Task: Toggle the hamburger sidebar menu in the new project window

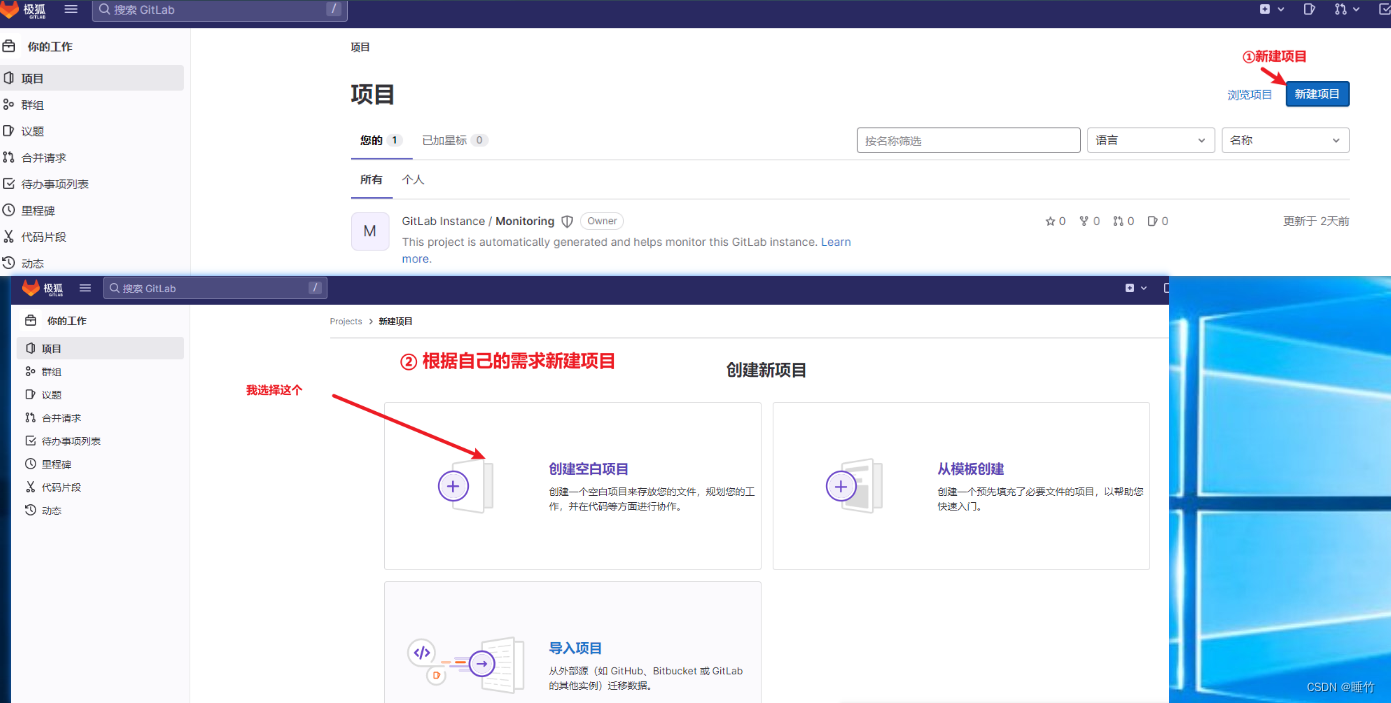Action: click(x=85, y=288)
